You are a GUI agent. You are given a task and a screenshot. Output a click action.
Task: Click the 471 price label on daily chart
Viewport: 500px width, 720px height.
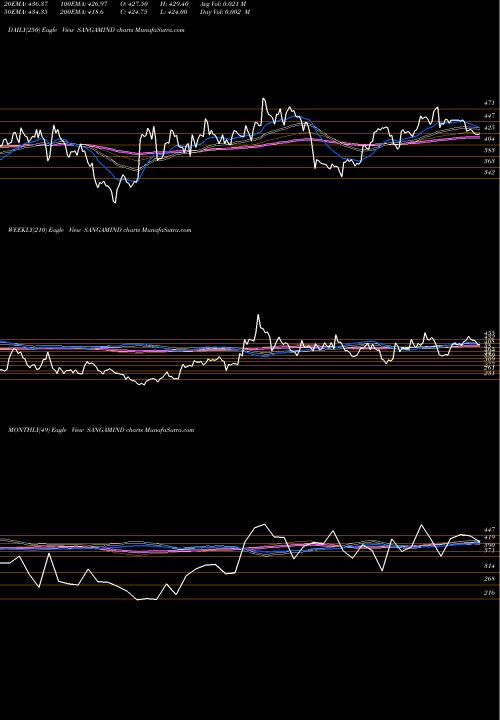coord(489,103)
